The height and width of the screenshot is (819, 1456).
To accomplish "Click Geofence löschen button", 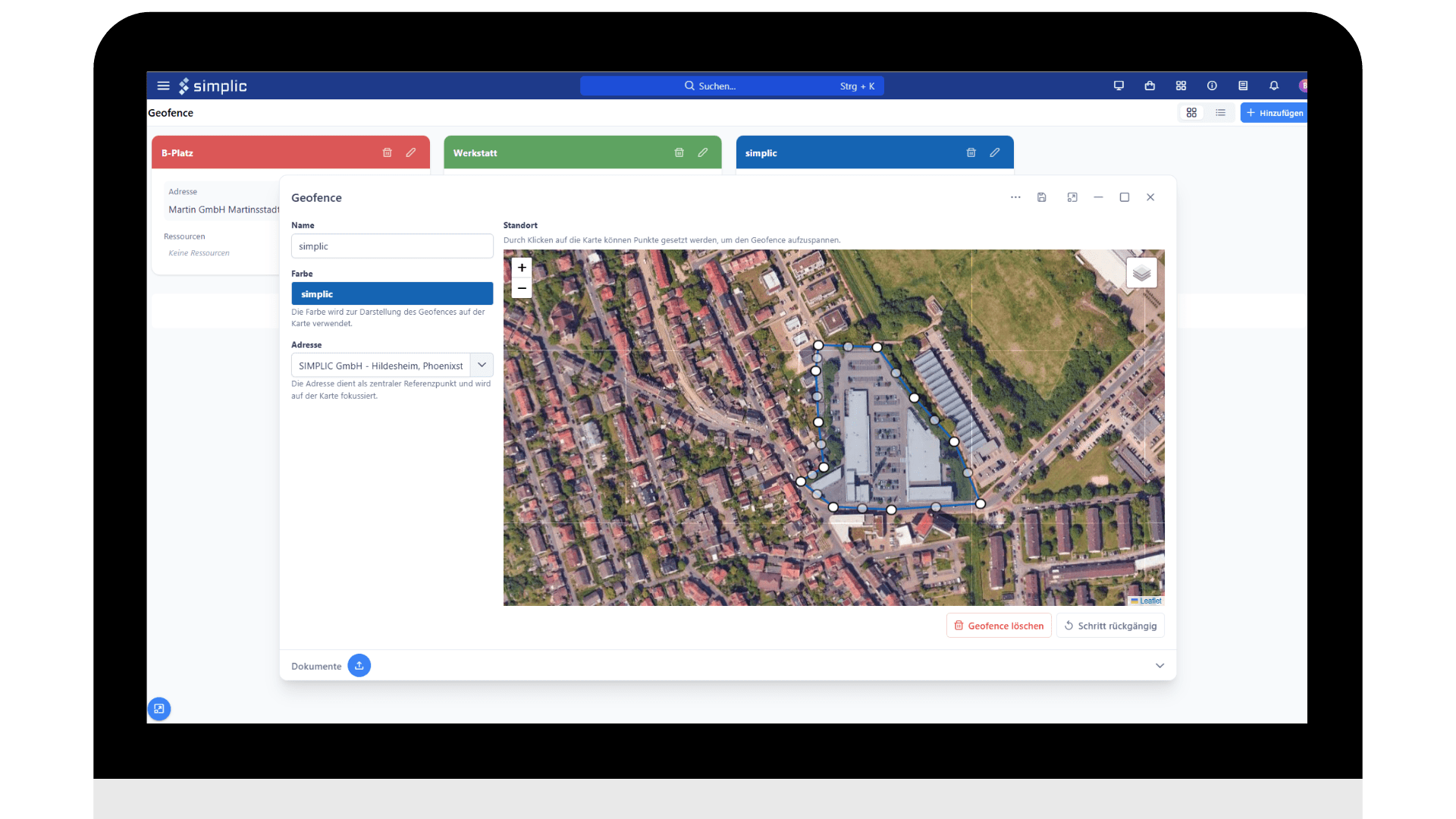I will pyautogui.click(x=999, y=626).
